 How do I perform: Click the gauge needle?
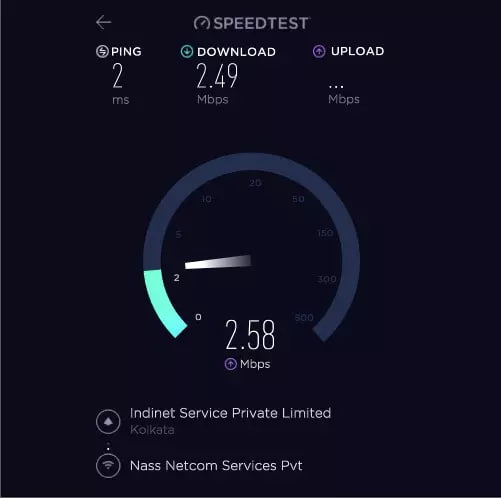click(218, 262)
